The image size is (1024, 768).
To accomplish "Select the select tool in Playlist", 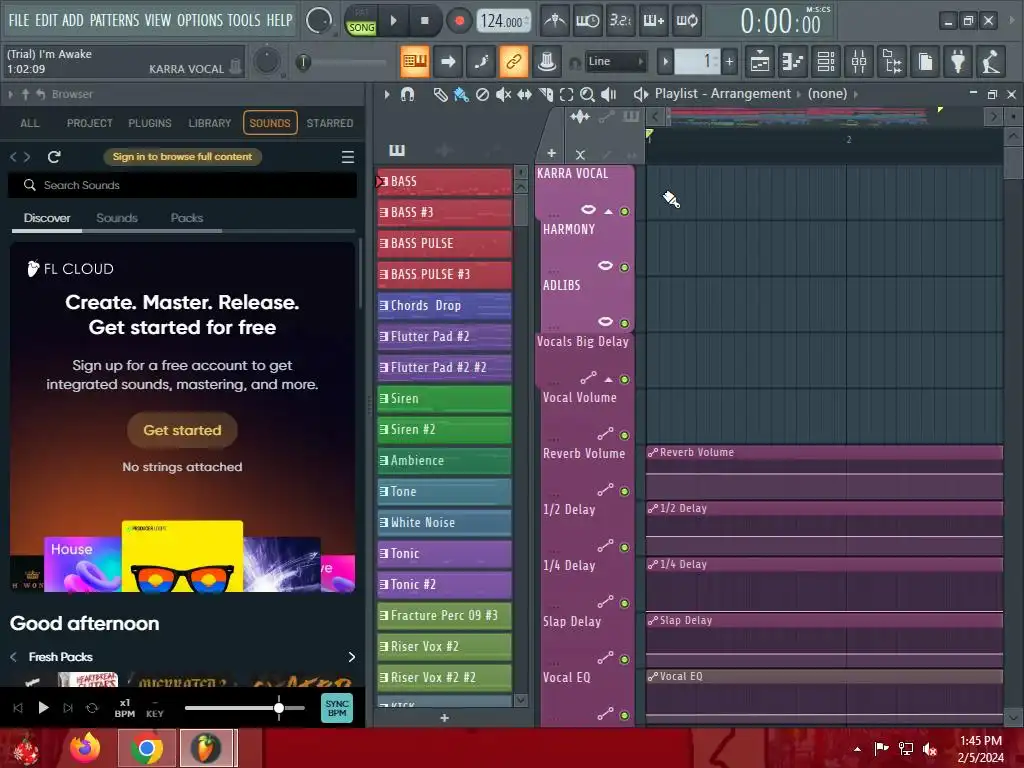I will pyautogui.click(x=566, y=95).
